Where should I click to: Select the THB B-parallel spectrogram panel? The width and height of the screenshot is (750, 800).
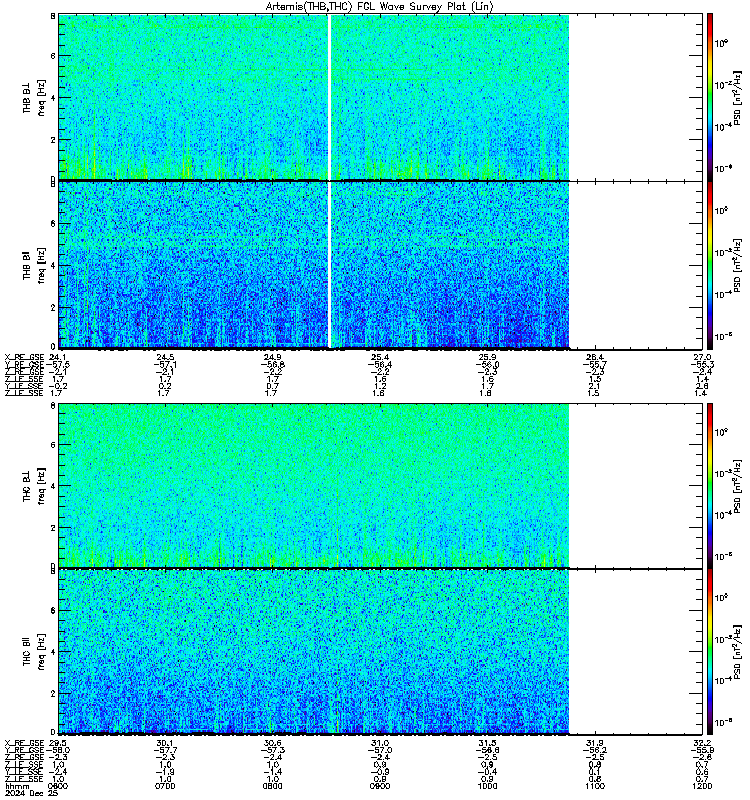tap(380, 265)
